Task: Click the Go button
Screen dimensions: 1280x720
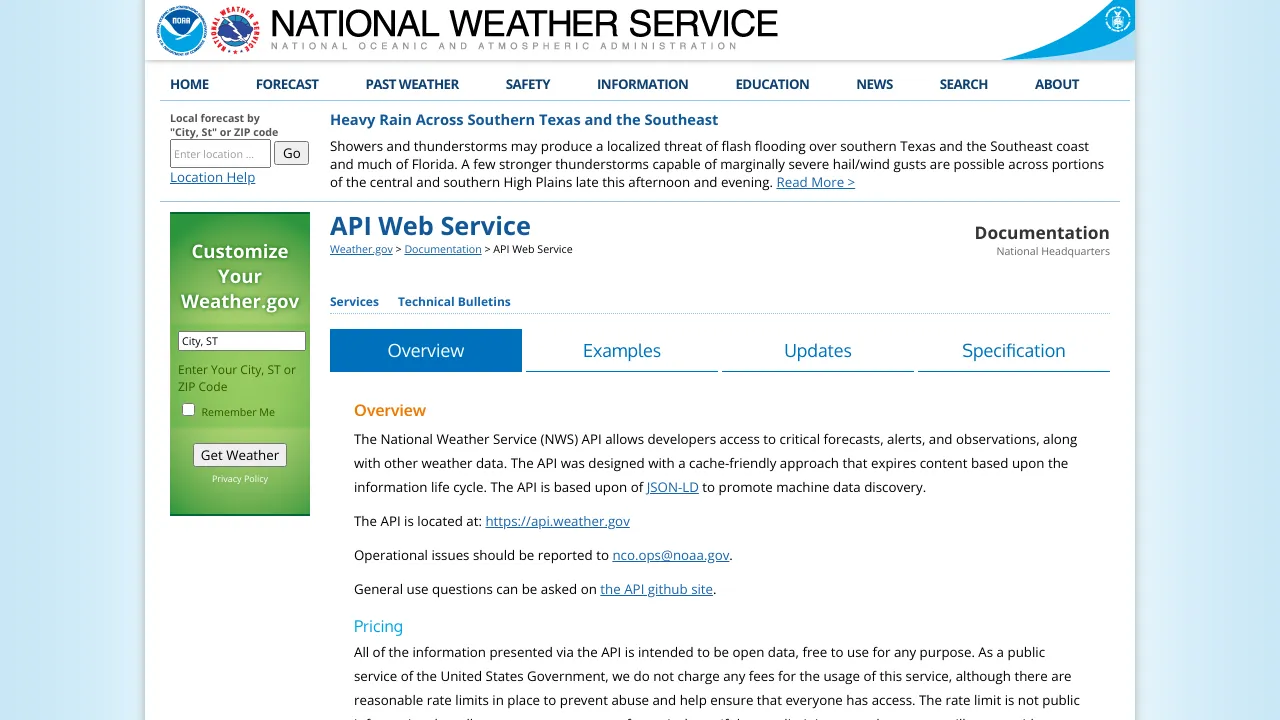Action: pyautogui.click(x=292, y=153)
